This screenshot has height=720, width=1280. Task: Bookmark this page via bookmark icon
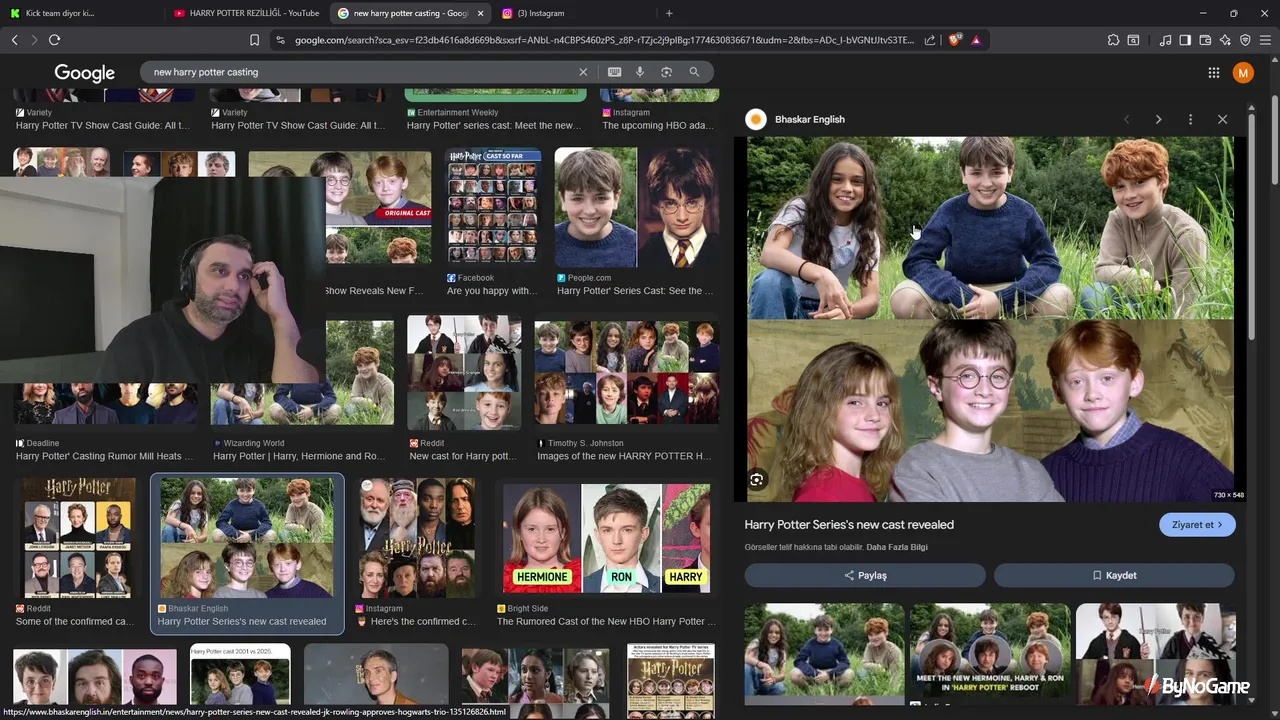pyautogui.click(x=254, y=40)
